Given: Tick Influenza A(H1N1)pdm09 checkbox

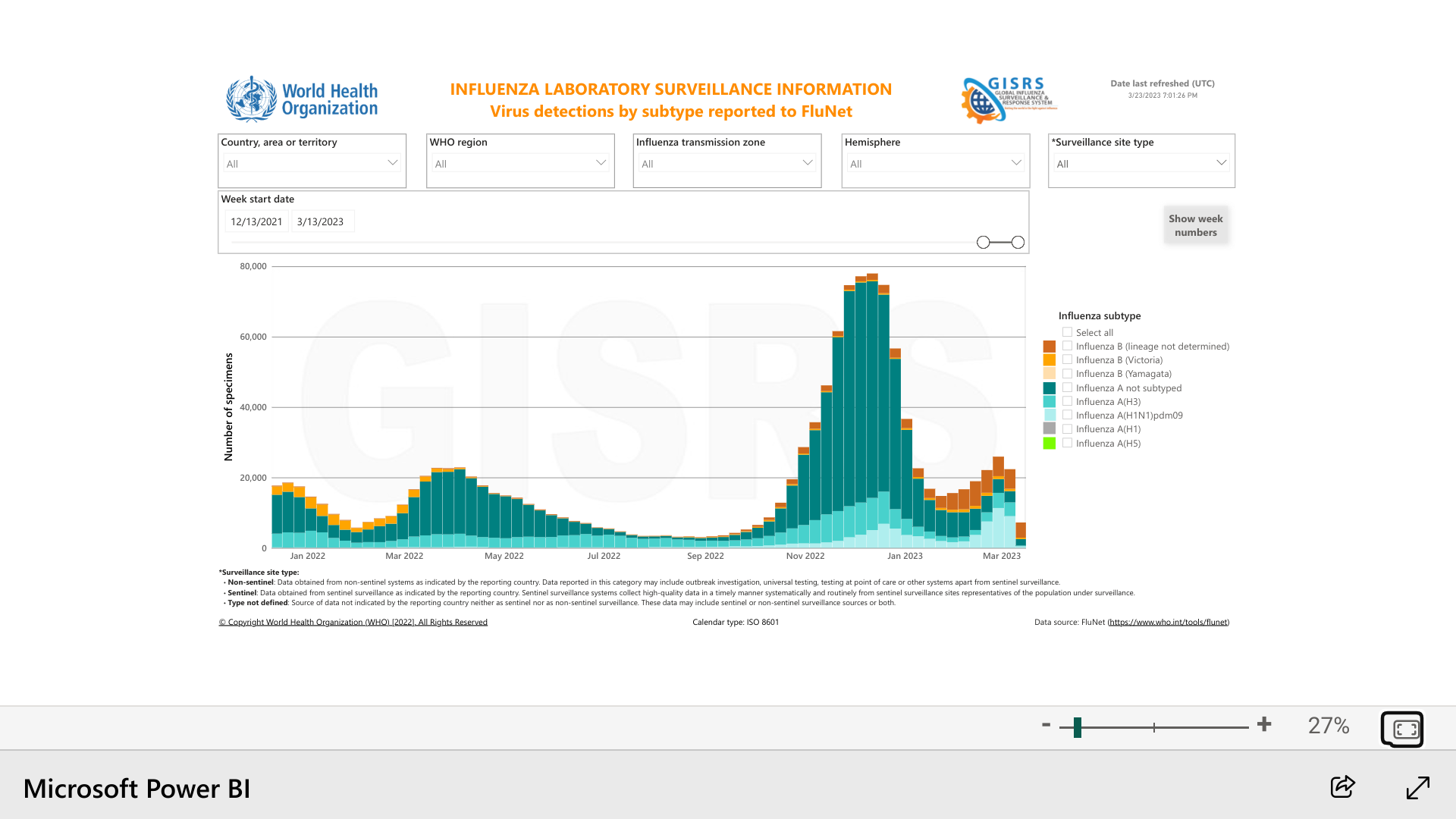Looking at the screenshot, I should (1067, 415).
